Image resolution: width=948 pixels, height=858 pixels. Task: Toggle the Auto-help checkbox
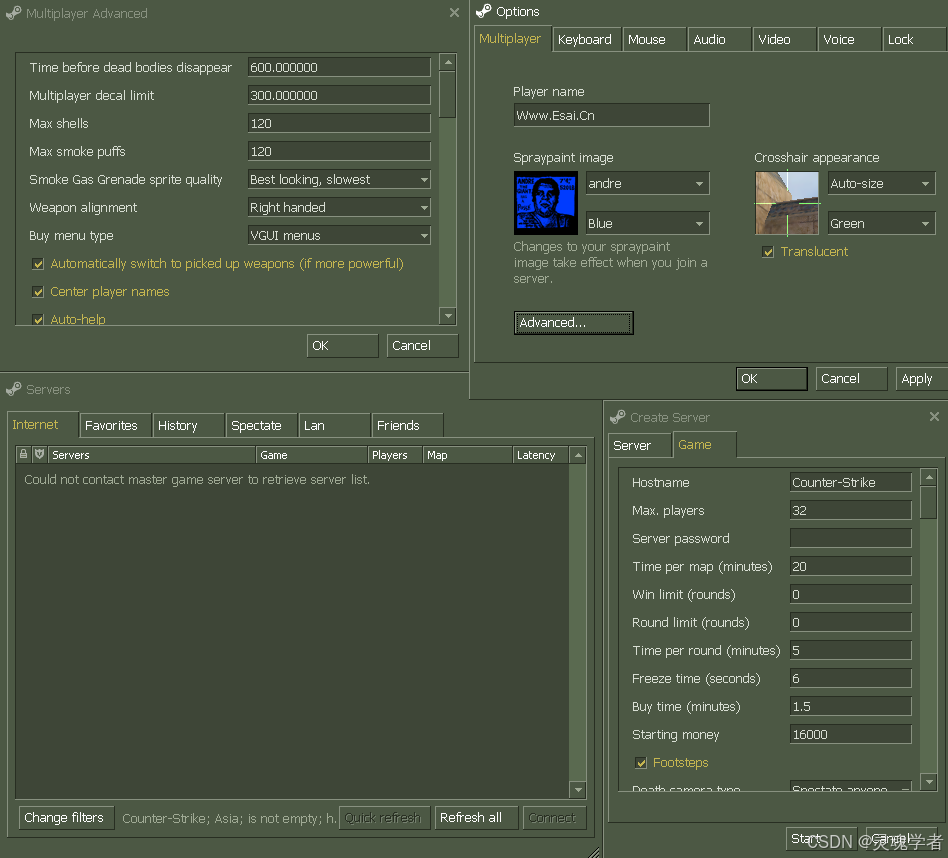(x=38, y=320)
